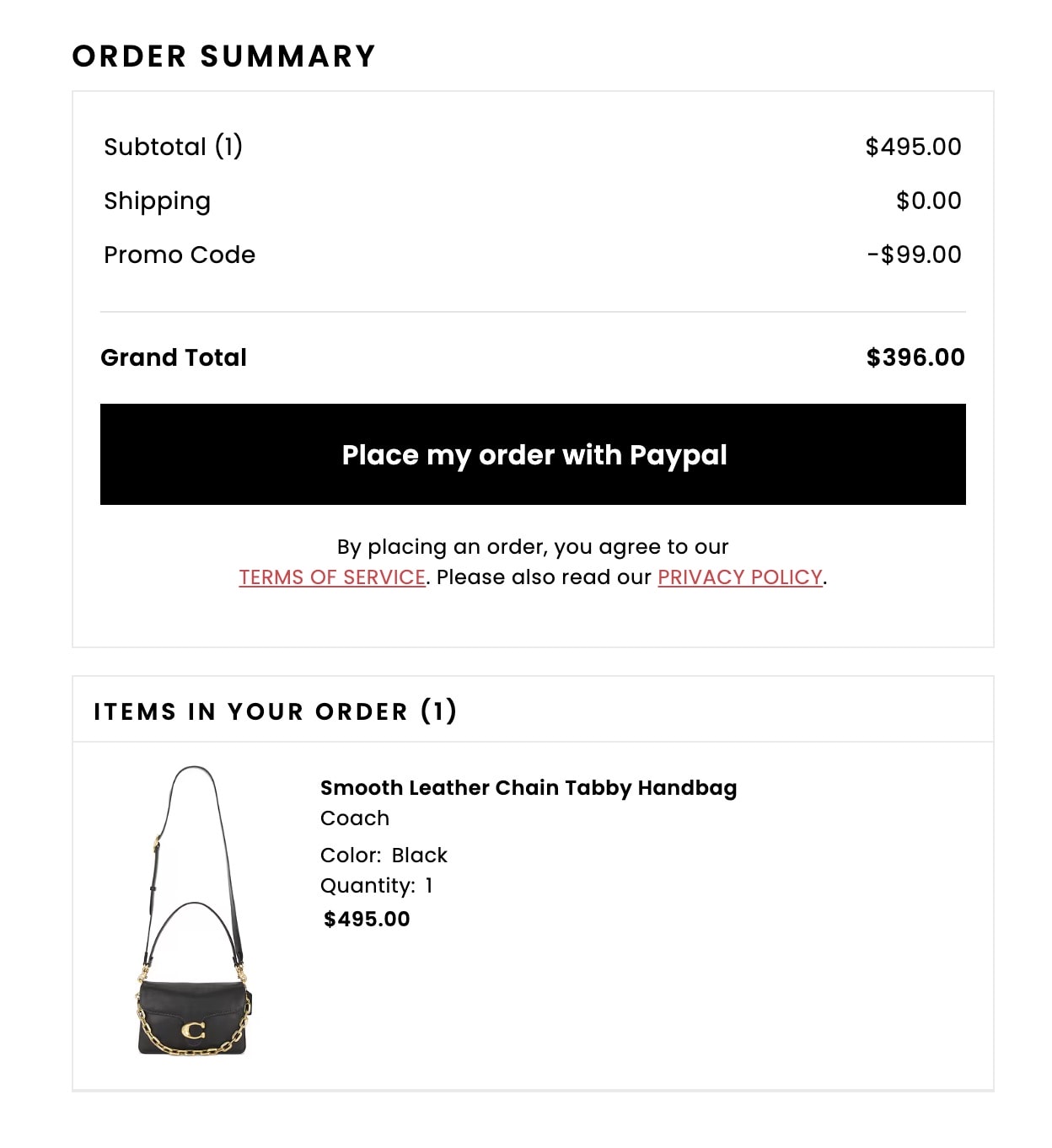Open the Terms of Service link
The height and width of the screenshot is (1148, 1052).
click(332, 577)
